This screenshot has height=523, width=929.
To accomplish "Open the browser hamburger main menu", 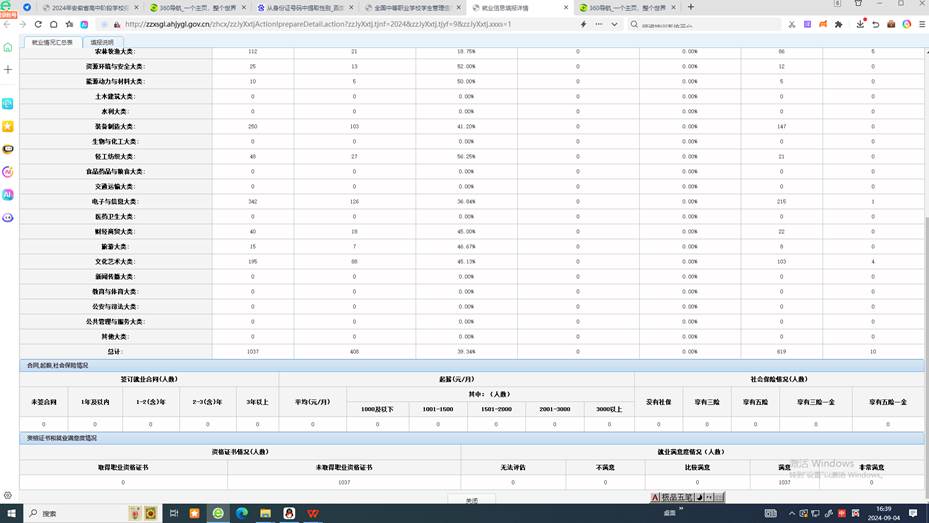I will (x=922, y=24).
